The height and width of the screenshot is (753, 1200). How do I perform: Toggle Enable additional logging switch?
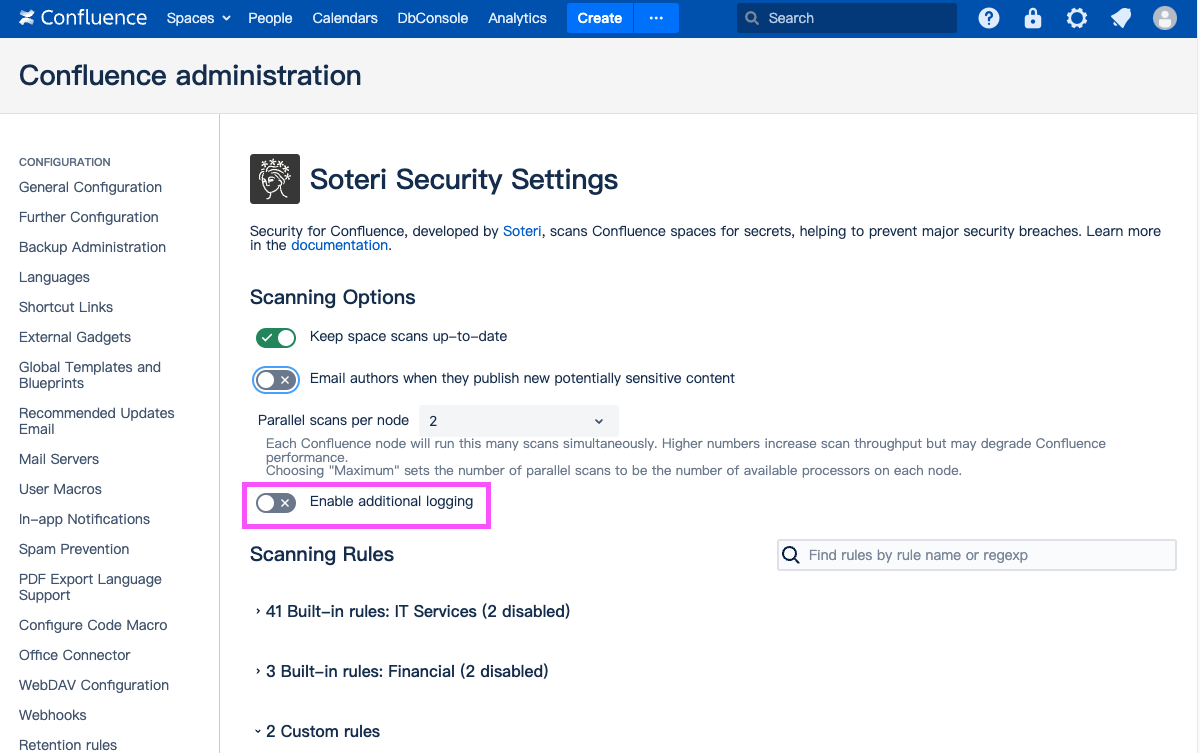[275, 503]
